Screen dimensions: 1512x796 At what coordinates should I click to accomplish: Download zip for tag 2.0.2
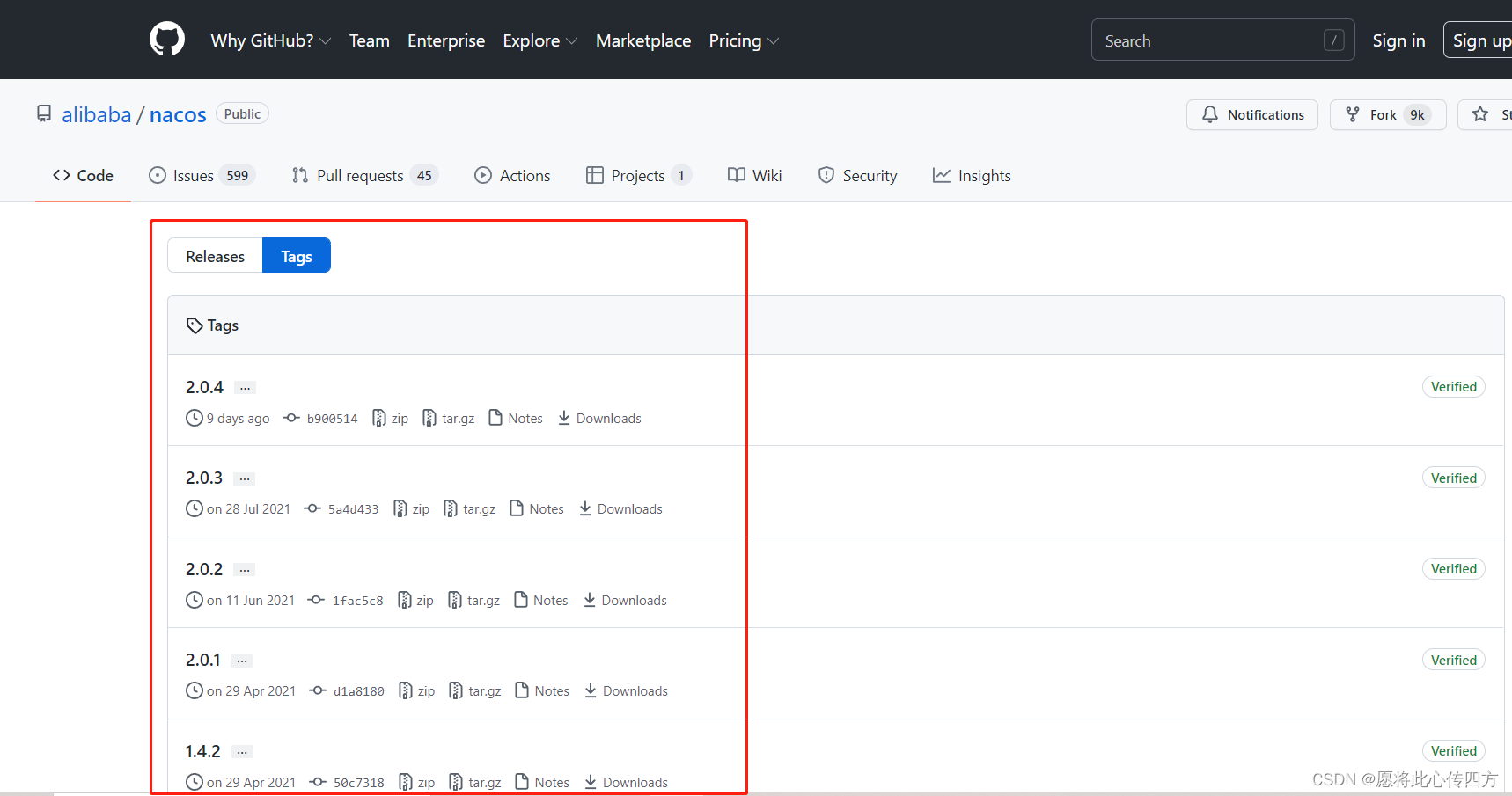(x=415, y=601)
